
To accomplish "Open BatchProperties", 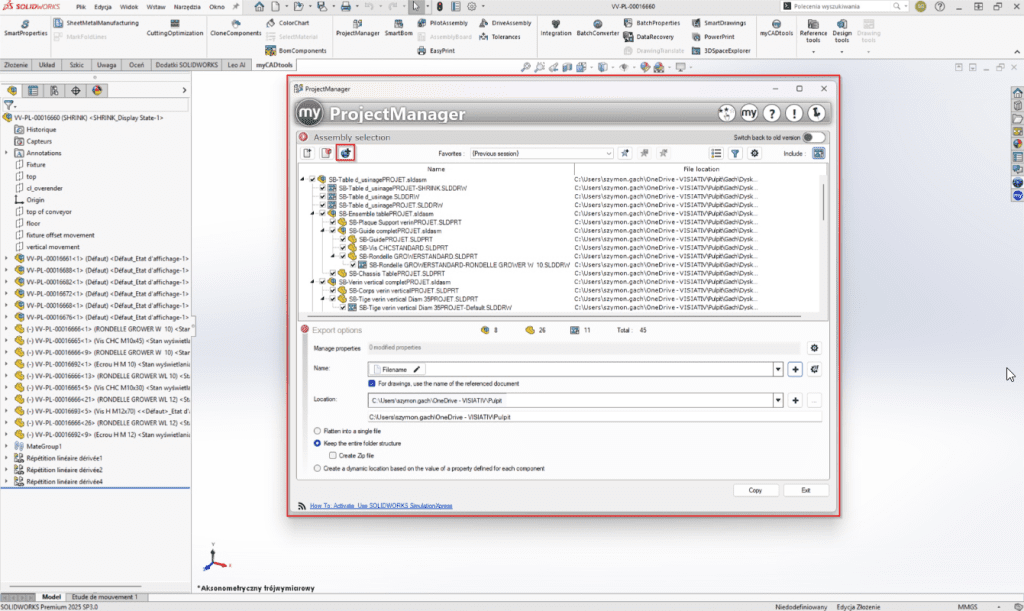I will tap(652, 23).
